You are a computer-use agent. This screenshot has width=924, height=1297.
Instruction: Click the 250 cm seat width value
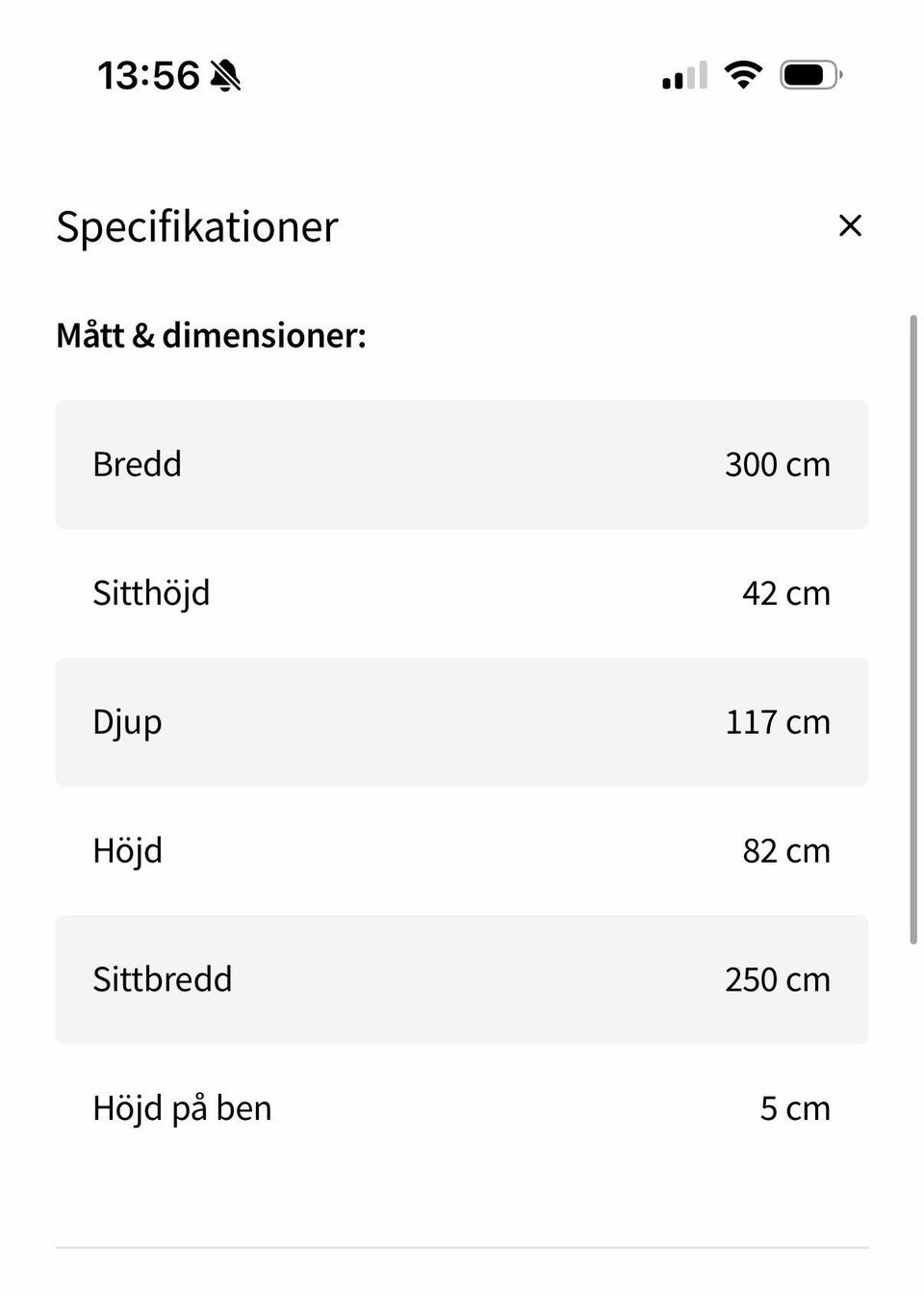[777, 979]
